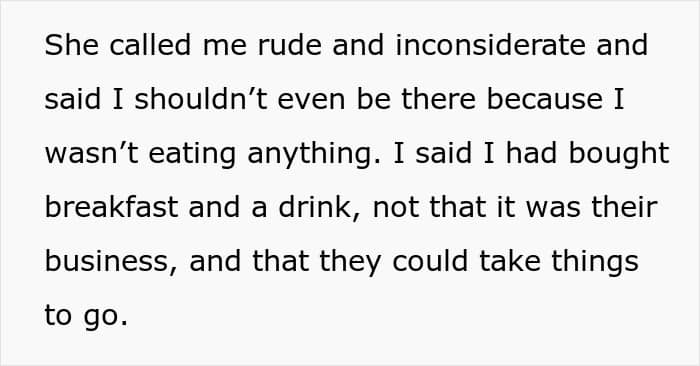Click the word "there" in second line
700x366 pixels.
[438, 99]
